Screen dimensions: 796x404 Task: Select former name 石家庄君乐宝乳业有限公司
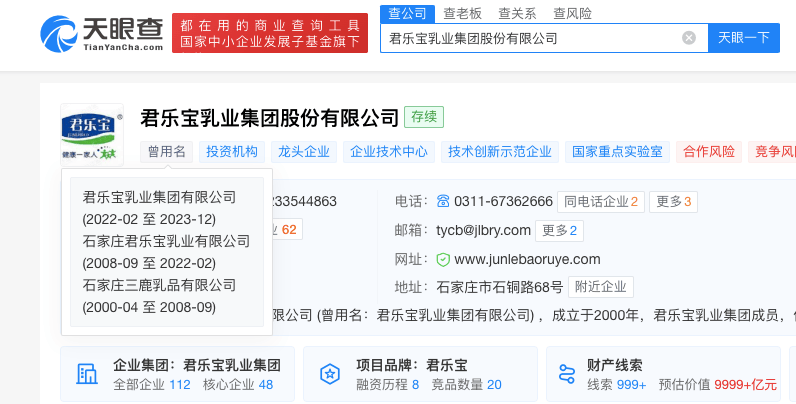click(x=166, y=241)
